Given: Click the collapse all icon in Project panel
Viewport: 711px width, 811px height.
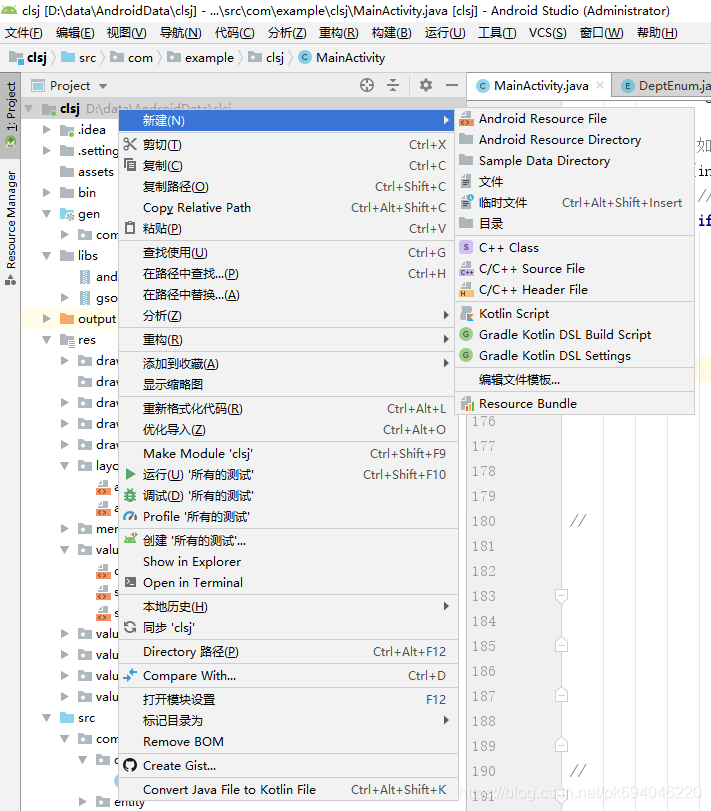Looking at the screenshot, I should click(x=393, y=85).
